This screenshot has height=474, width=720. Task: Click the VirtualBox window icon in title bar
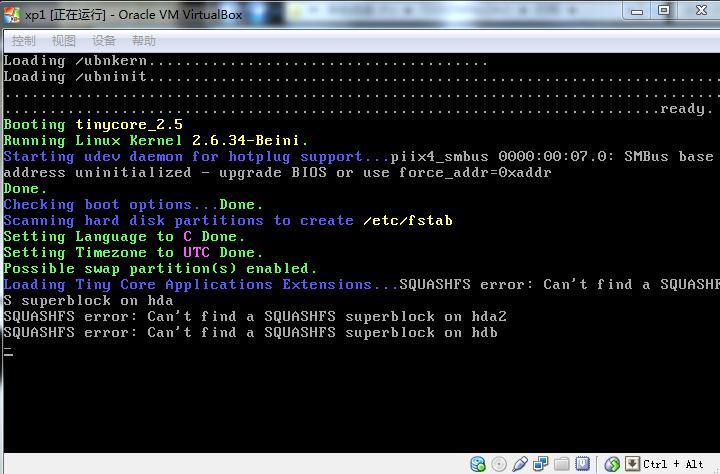(12, 14)
